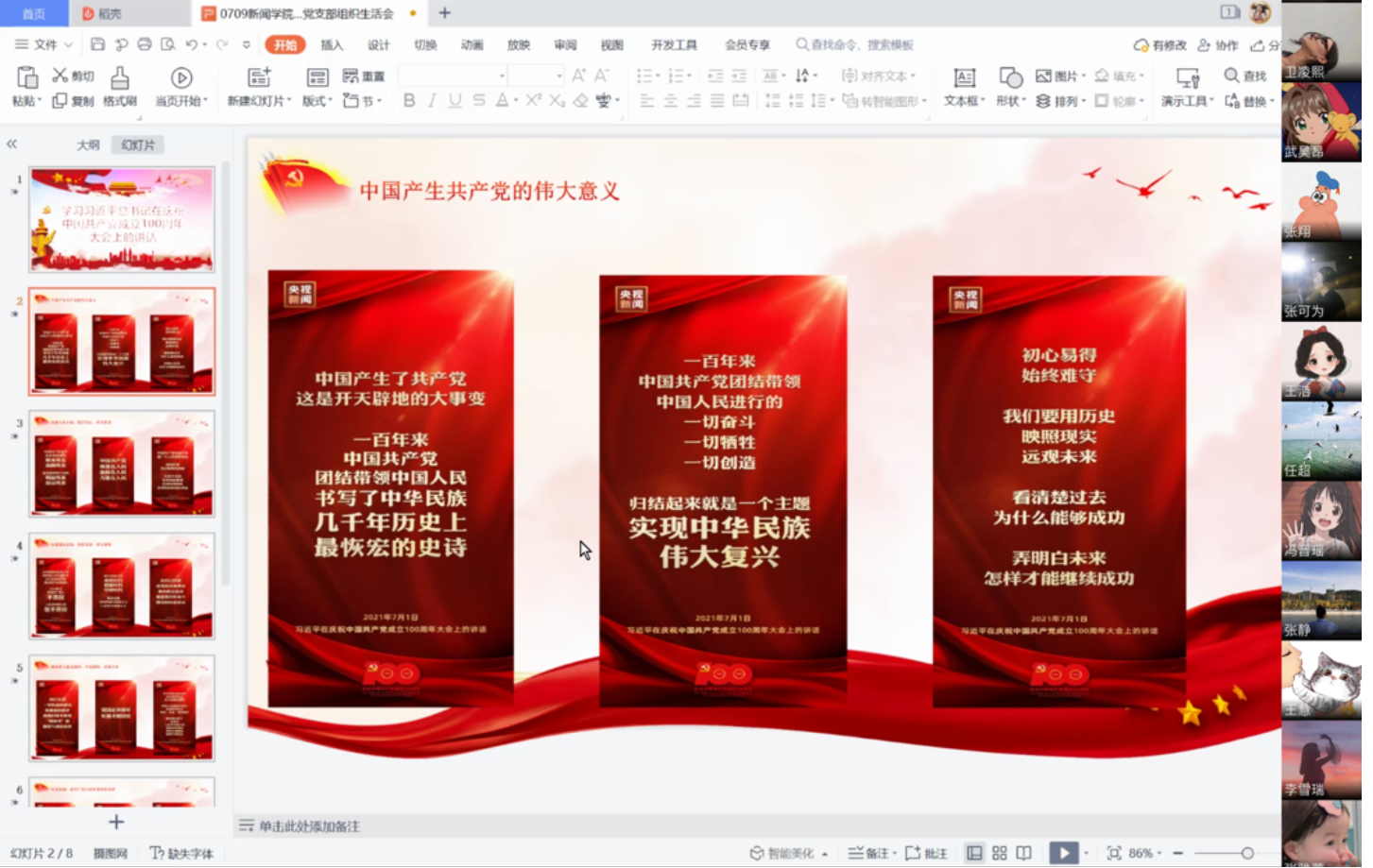The height and width of the screenshot is (868, 1373).
Task: Open print preview from quick access toolbar
Action: click(x=168, y=44)
